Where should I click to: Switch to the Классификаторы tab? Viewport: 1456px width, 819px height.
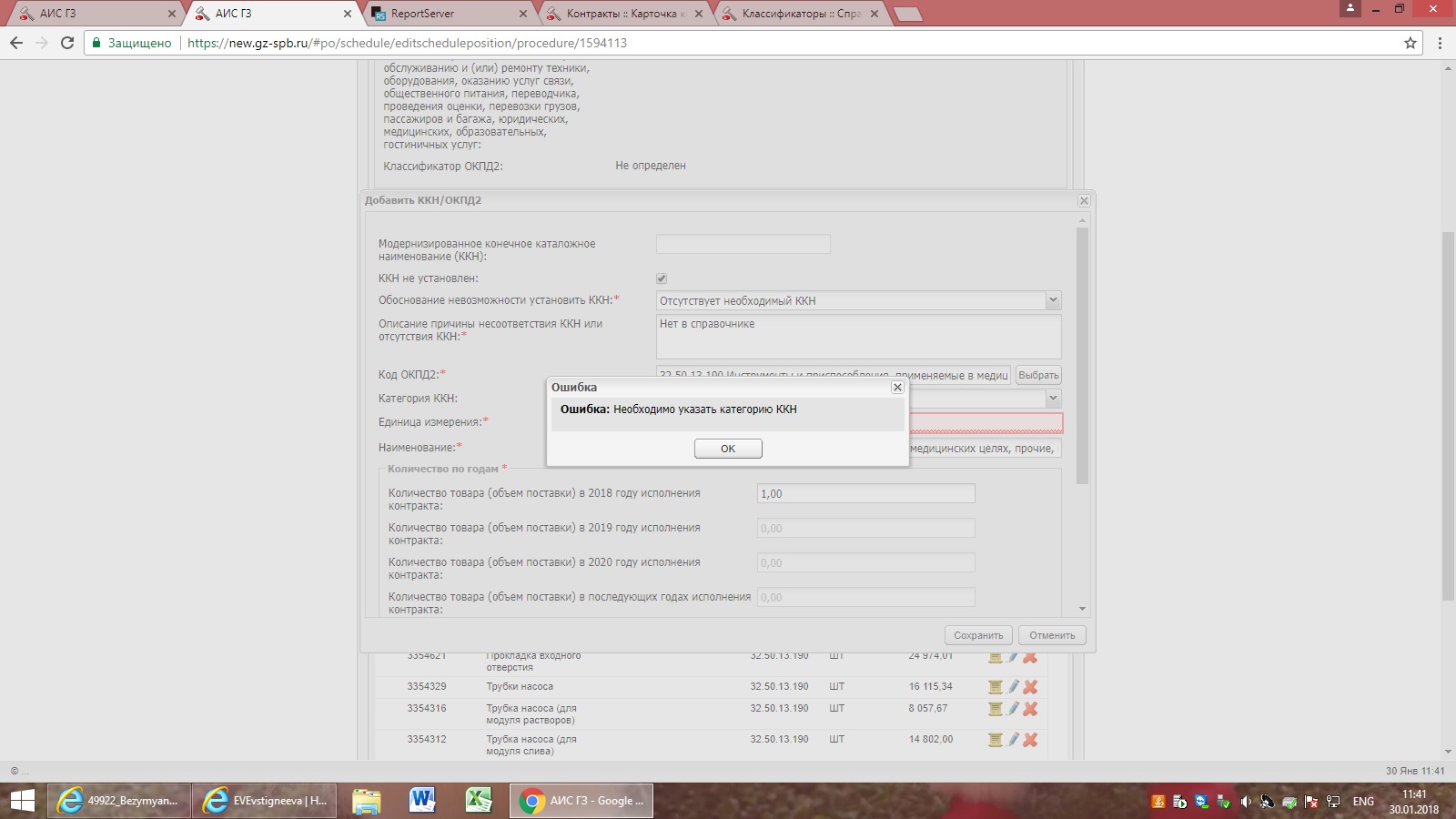tap(799, 14)
